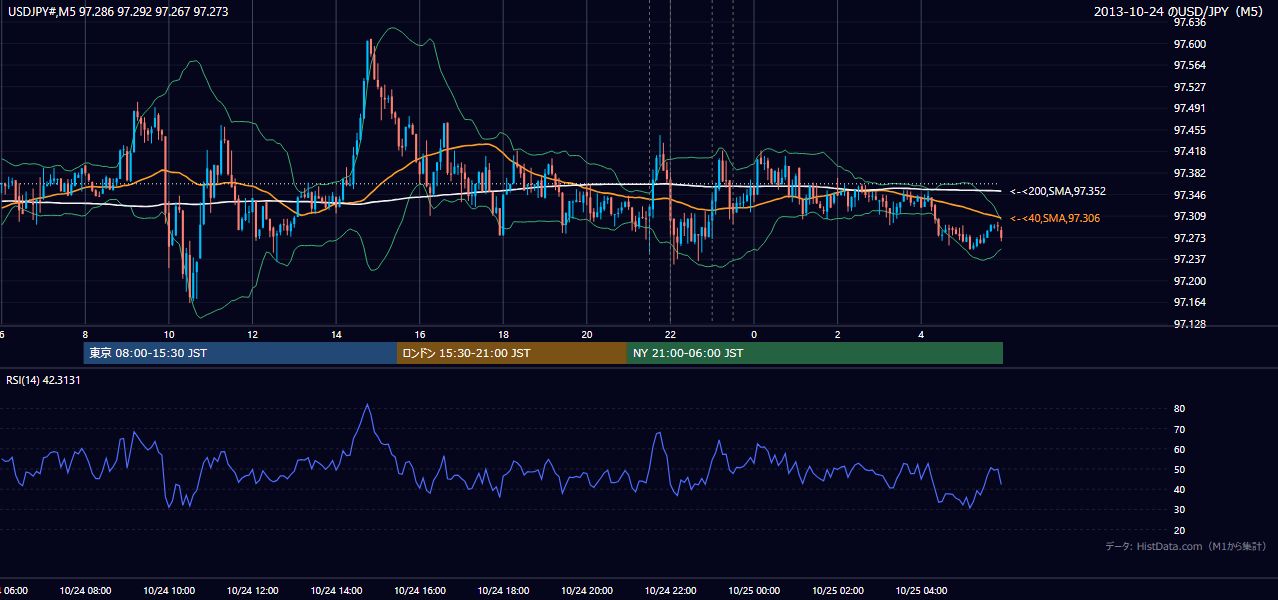
Task: Click hour tick 2 under the price chart
Action: coord(838,335)
